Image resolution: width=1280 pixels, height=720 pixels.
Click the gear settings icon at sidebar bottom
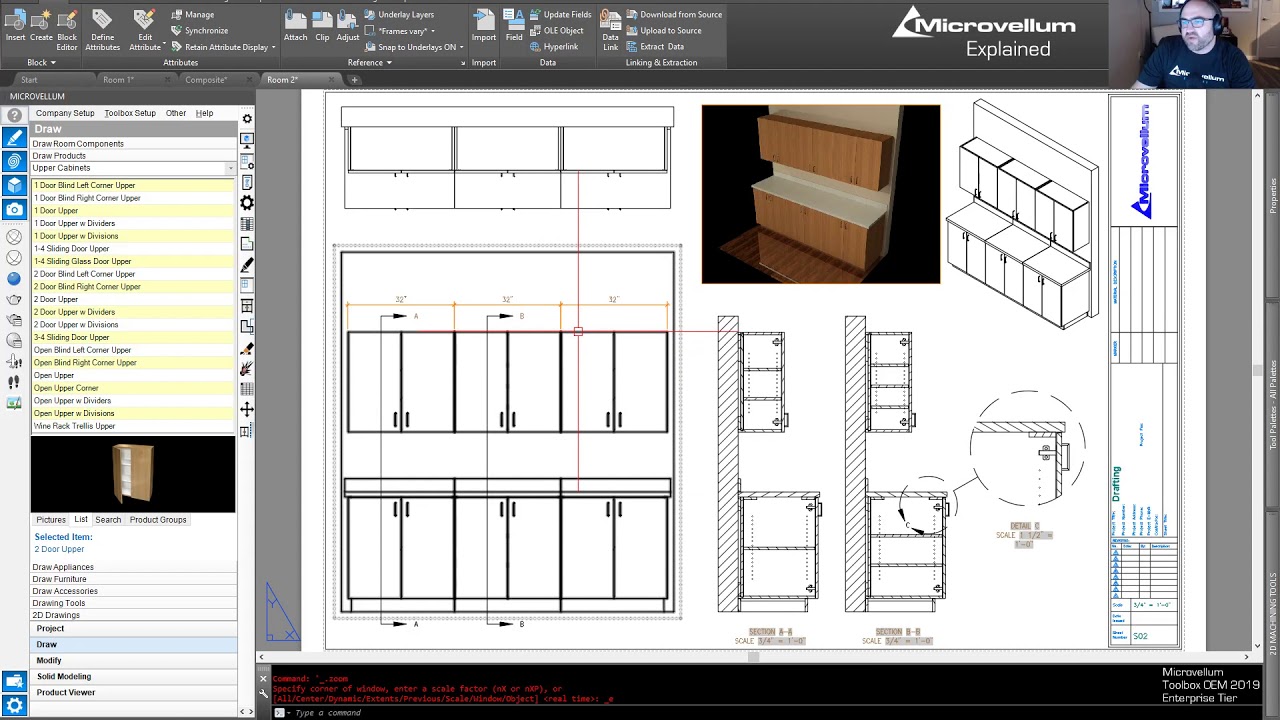[x=14, y=707]
